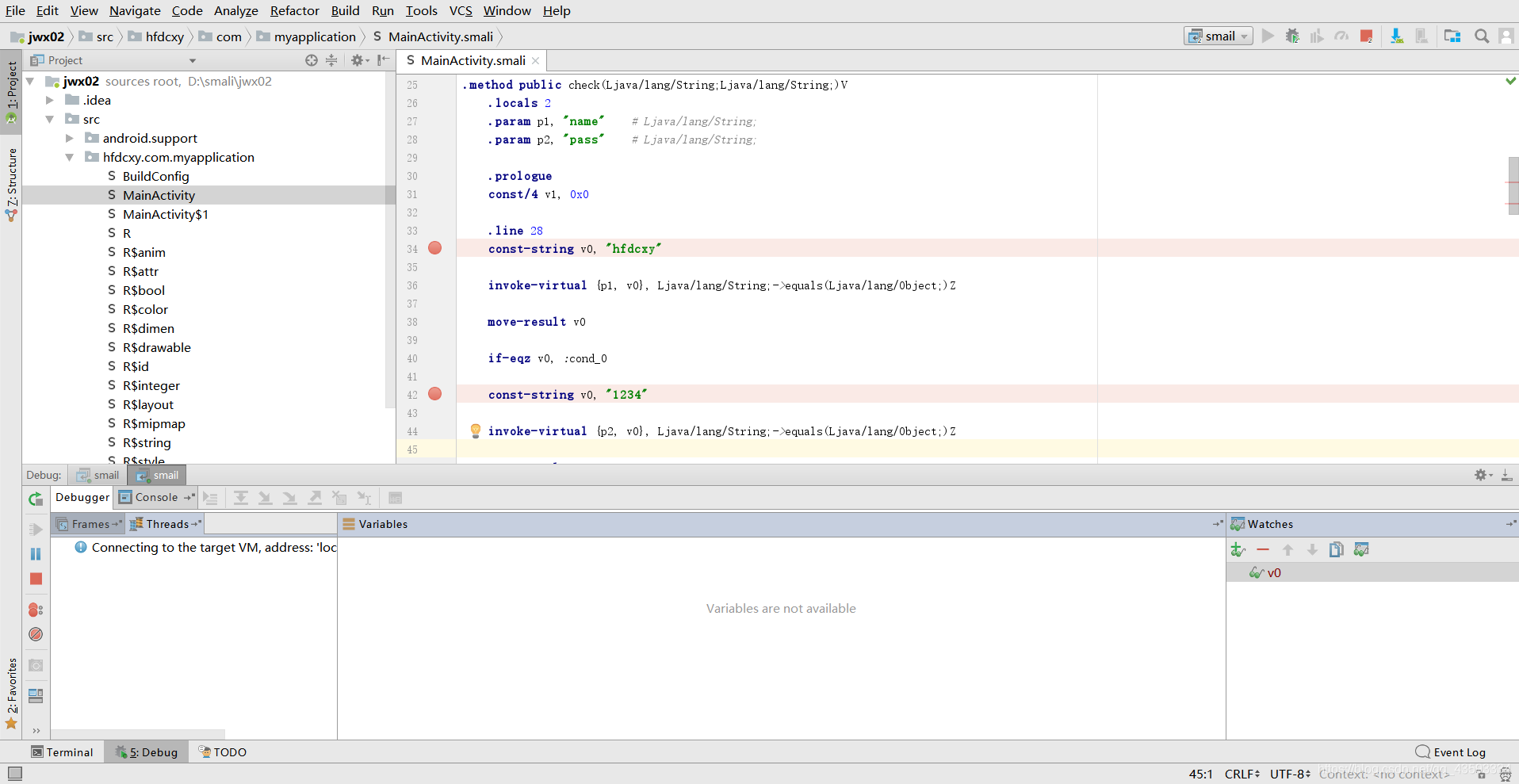Open the smail run configuration dropdown

click(1219, 36)
